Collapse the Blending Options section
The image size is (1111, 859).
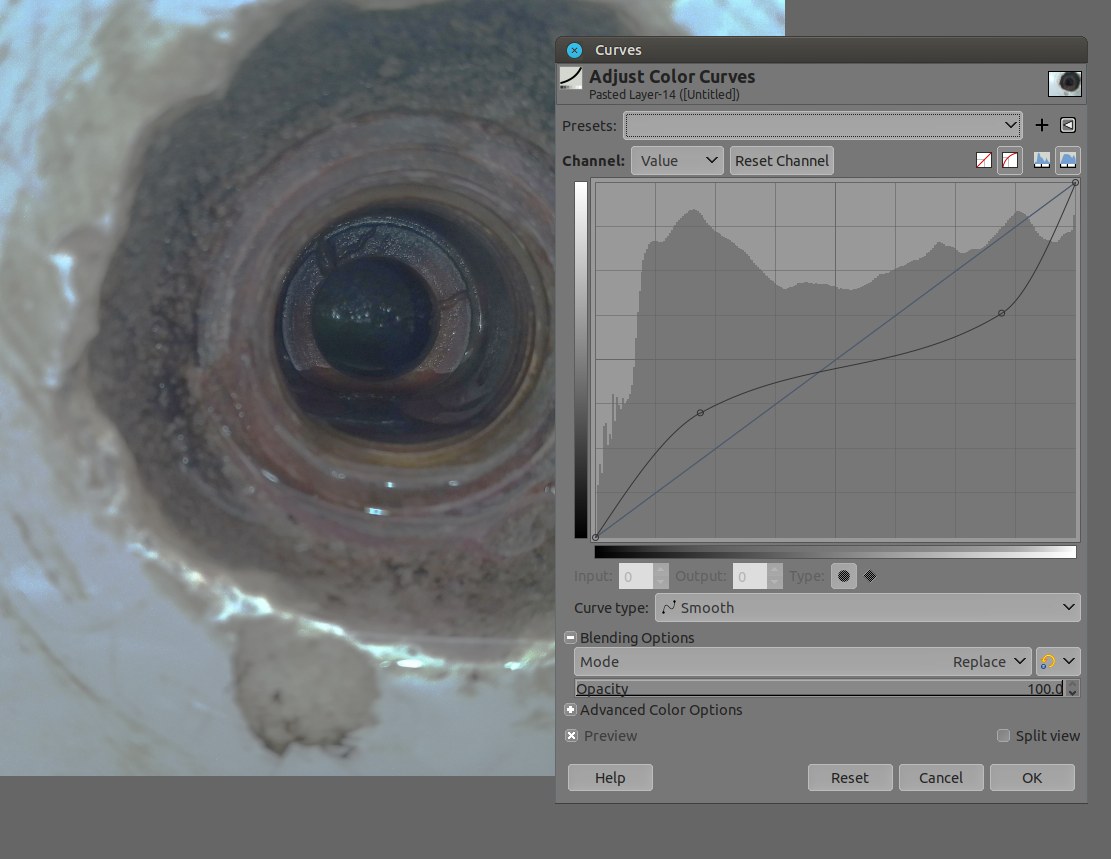(x=570, y=637)
